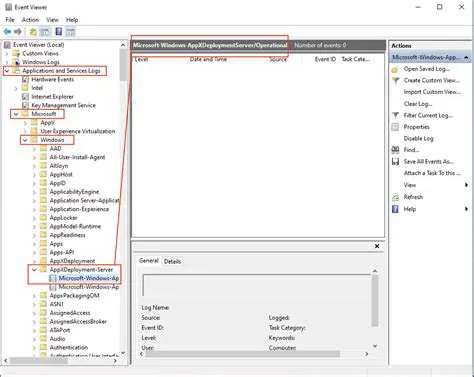Viewport: 474px width, 377px height.
Task: Select the AppReadiness folder
Action: point(67,235)
